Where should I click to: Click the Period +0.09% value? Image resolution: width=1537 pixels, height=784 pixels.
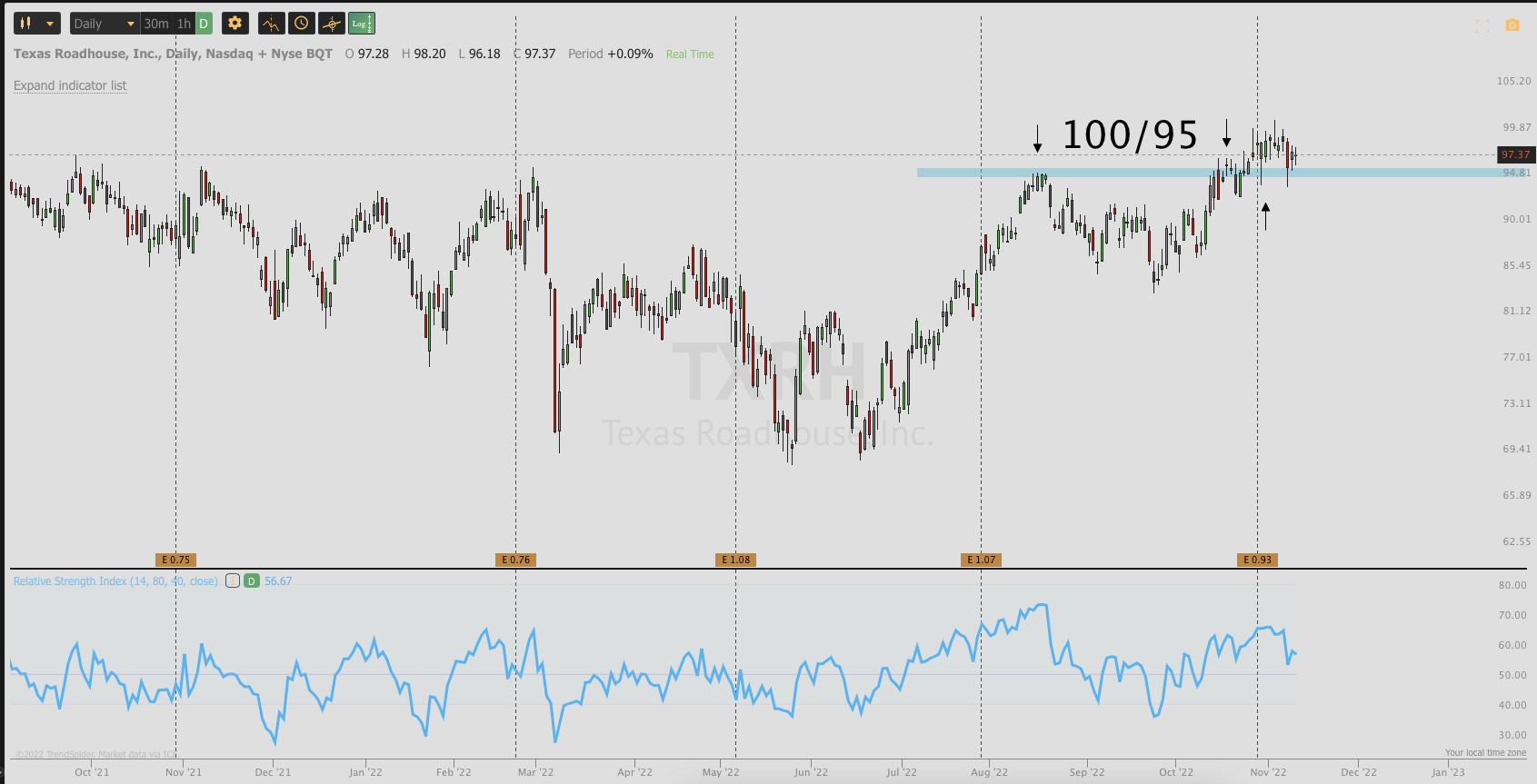611,54
